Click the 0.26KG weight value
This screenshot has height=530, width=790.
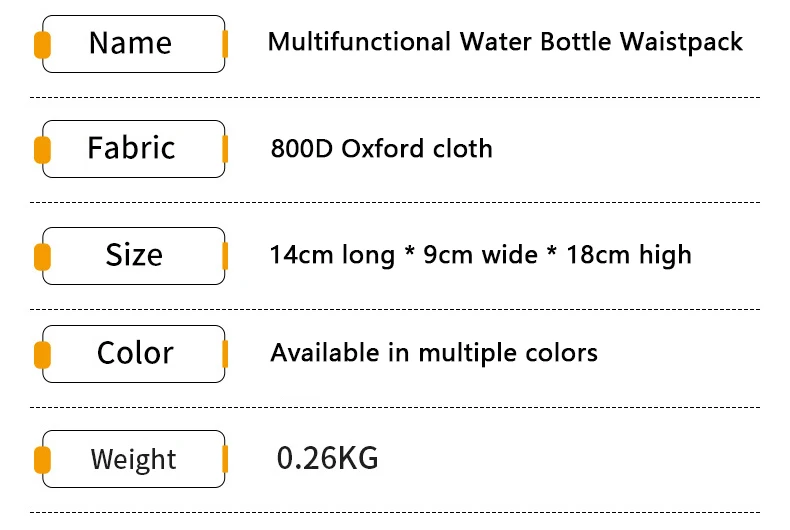327,459
